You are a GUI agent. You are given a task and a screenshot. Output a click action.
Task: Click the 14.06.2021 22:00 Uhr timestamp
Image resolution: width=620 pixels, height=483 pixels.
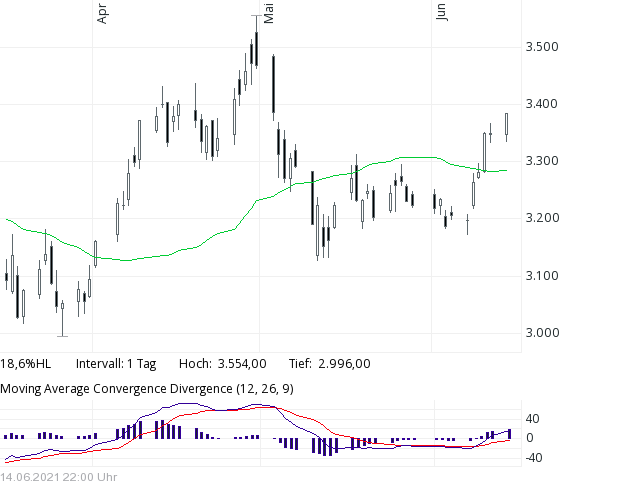[x=59, y=476]
